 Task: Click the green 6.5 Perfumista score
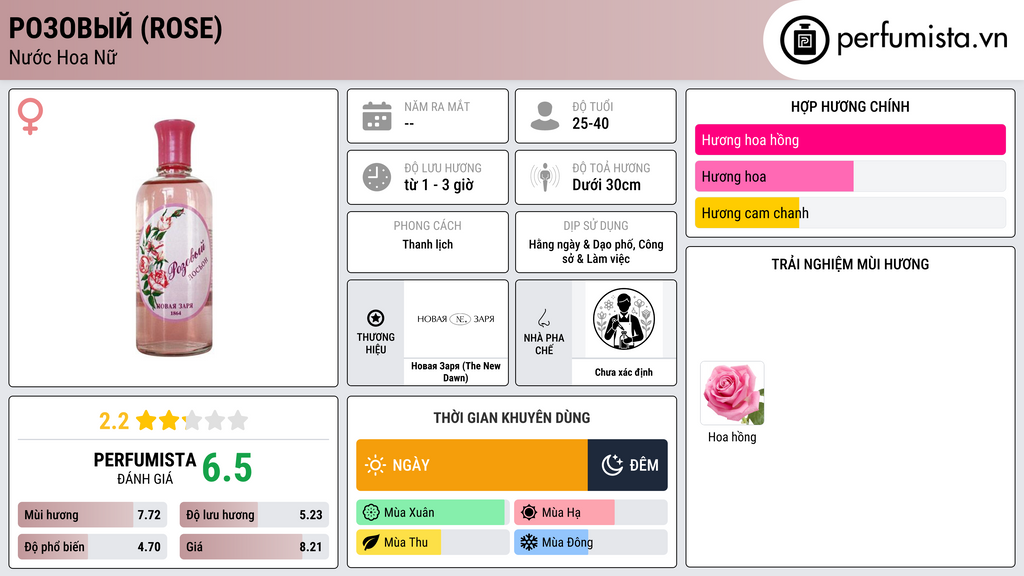click(227, 468)
